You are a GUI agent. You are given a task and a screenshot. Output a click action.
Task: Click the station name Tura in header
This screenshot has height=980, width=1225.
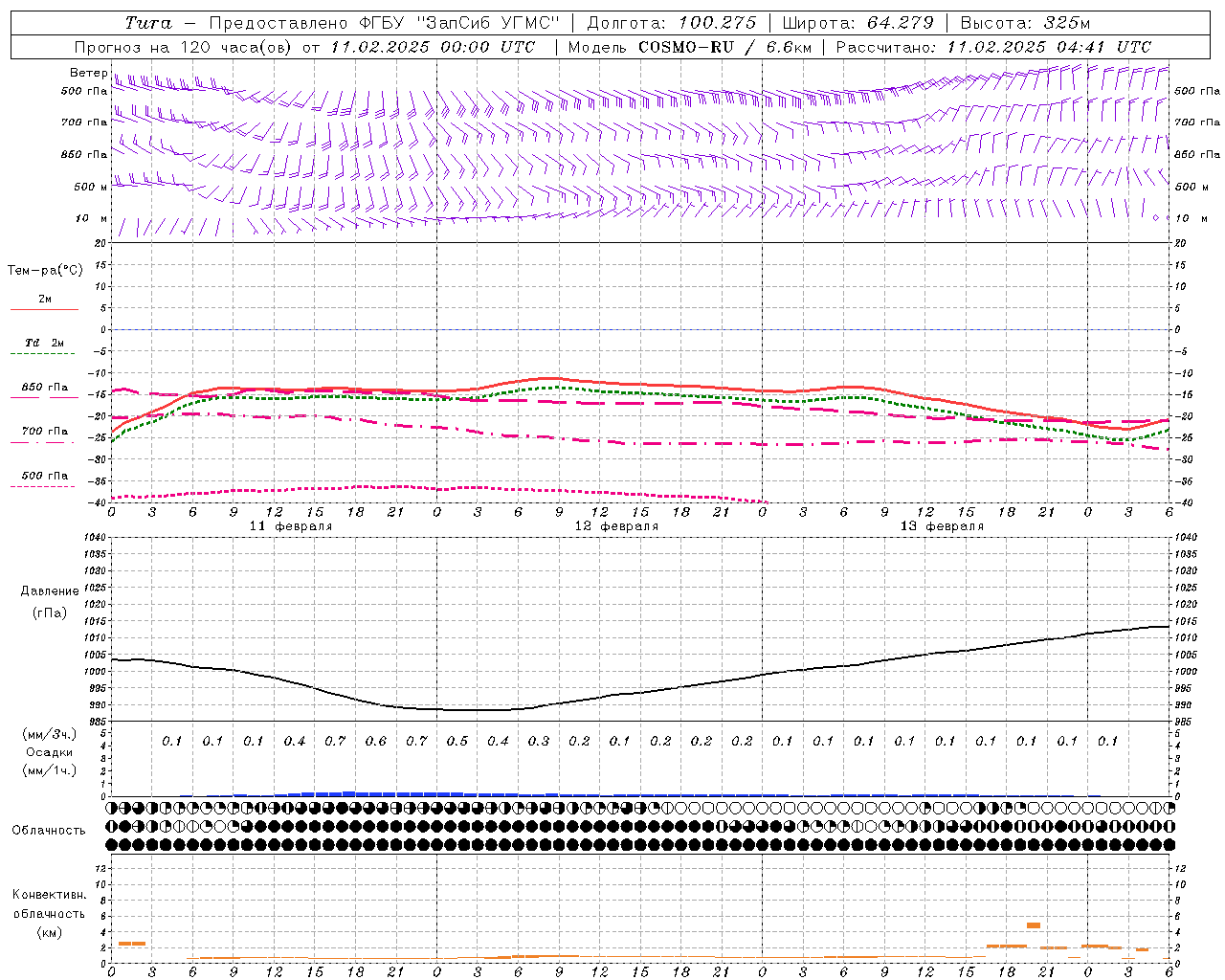pos(148,23)
